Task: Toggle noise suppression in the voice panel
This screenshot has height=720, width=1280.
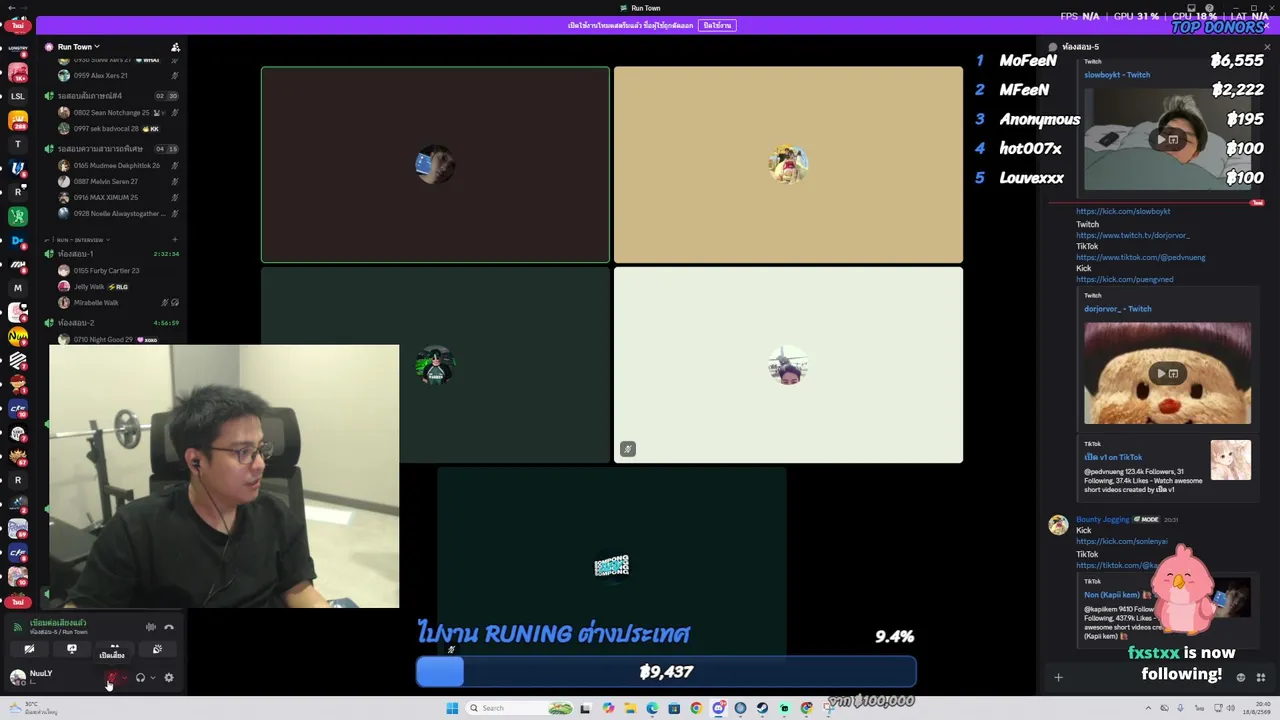Action: (151, 627)
